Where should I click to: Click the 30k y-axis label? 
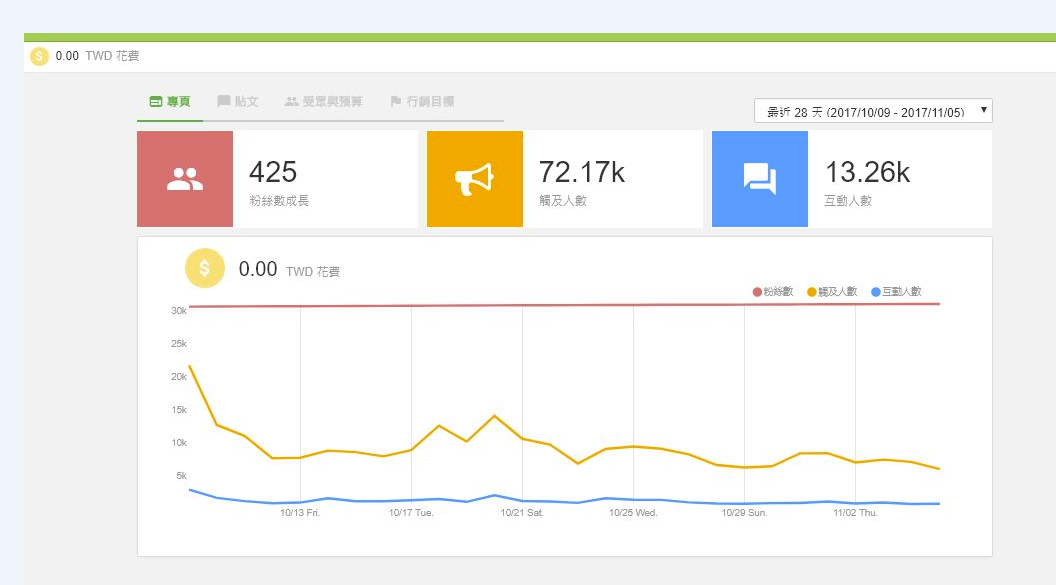(x=178, y=310)
